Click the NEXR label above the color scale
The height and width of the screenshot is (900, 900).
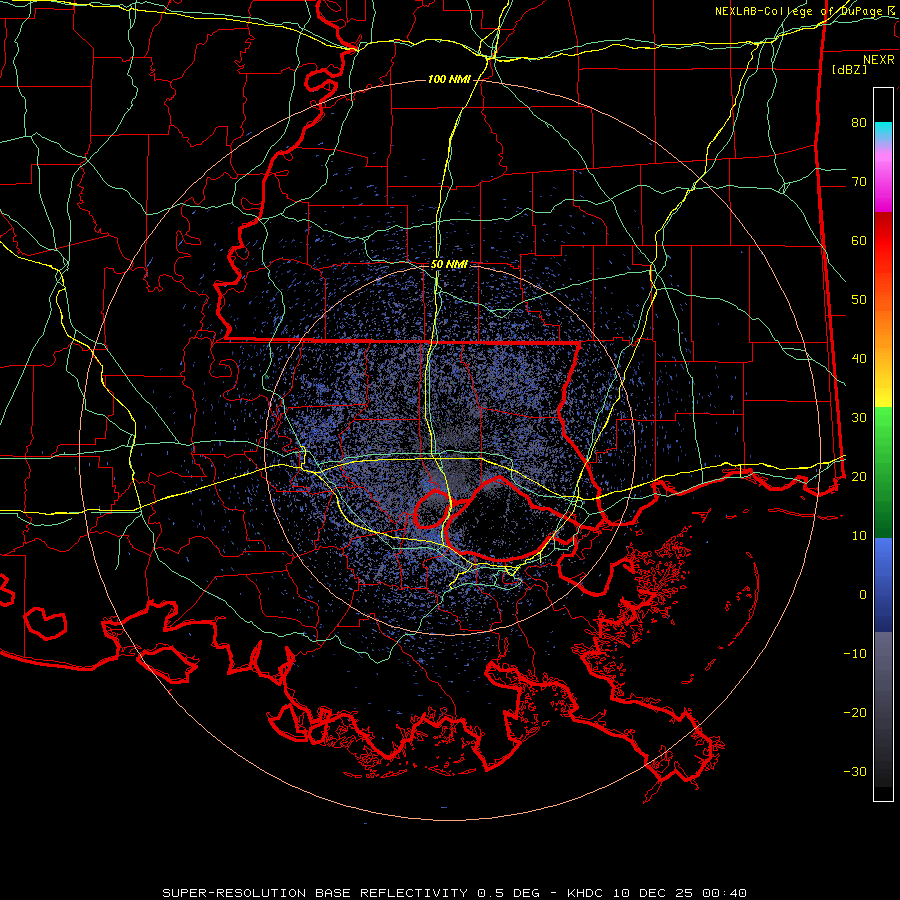click(878, 60)
